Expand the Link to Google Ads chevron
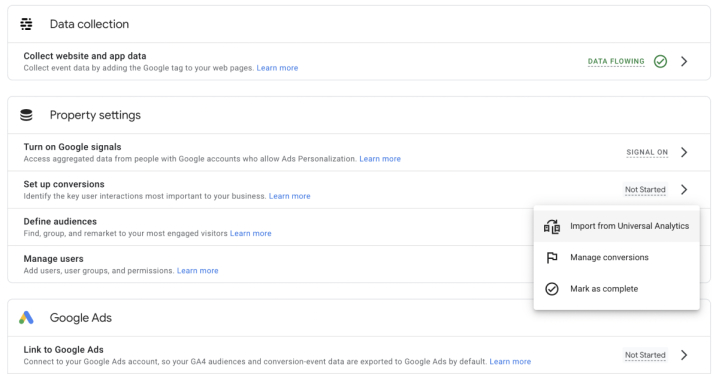 (684, 355)
